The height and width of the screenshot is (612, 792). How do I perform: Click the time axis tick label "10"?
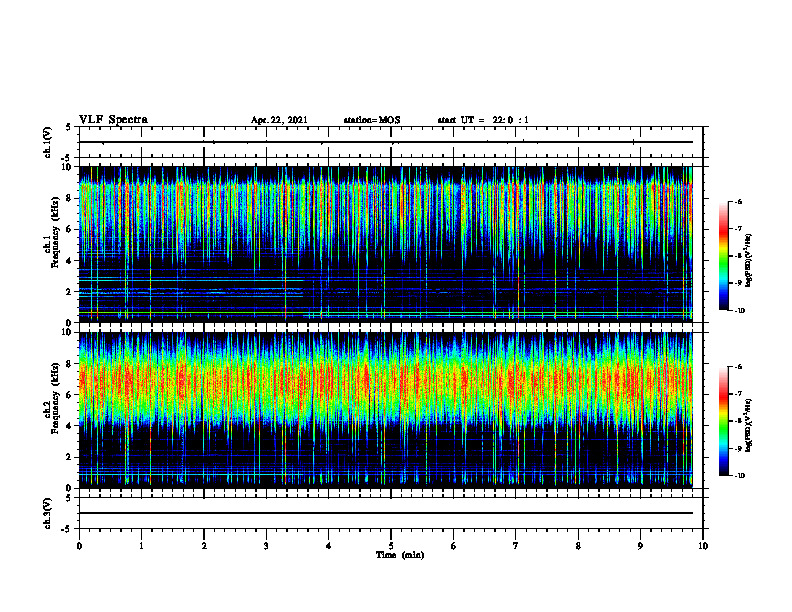pos(703,546)
